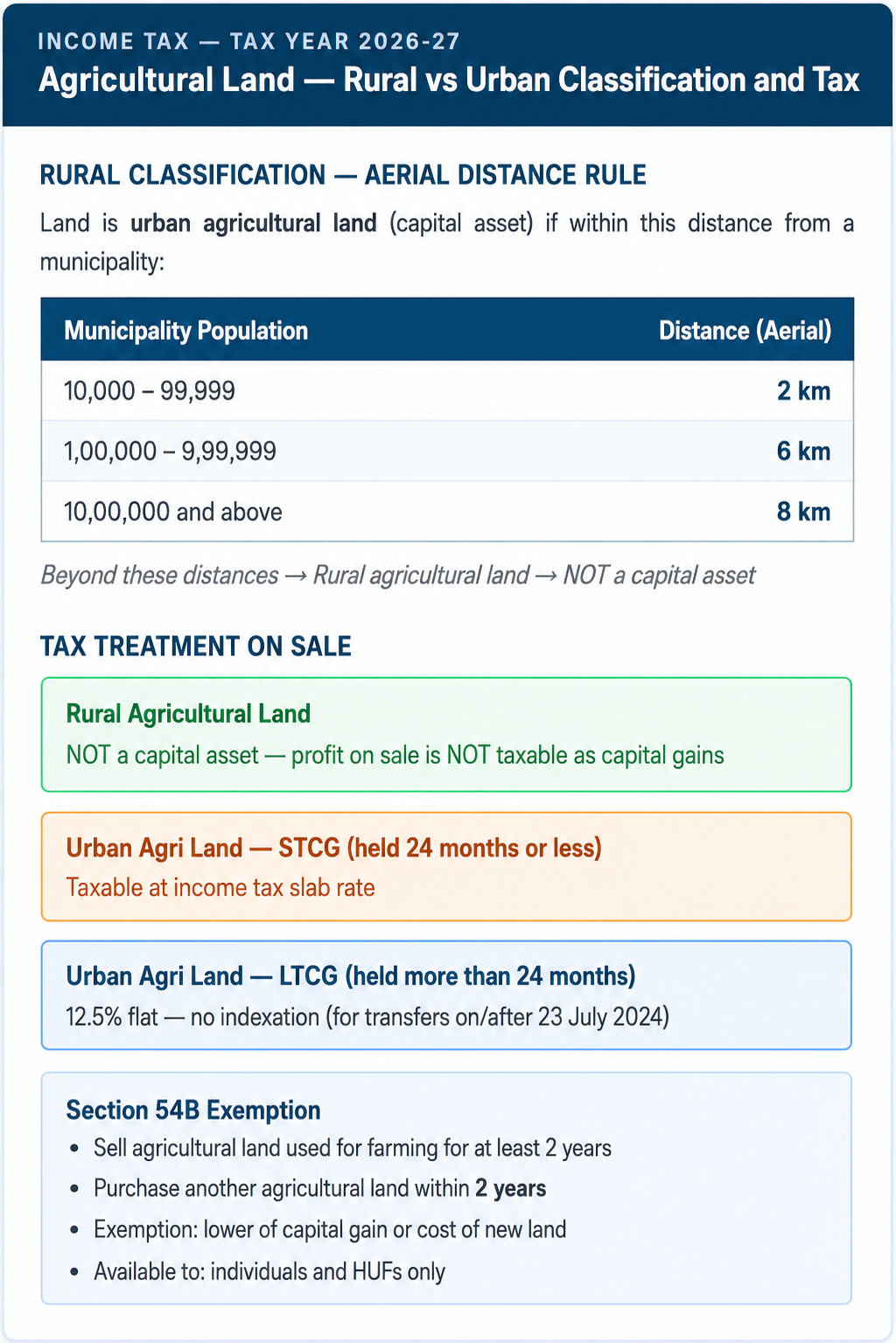This screenshot has width=896, height=1343.
Task: Click the 'Available to: individuals and HUFs' bullet
Action: pos(269,1271)
